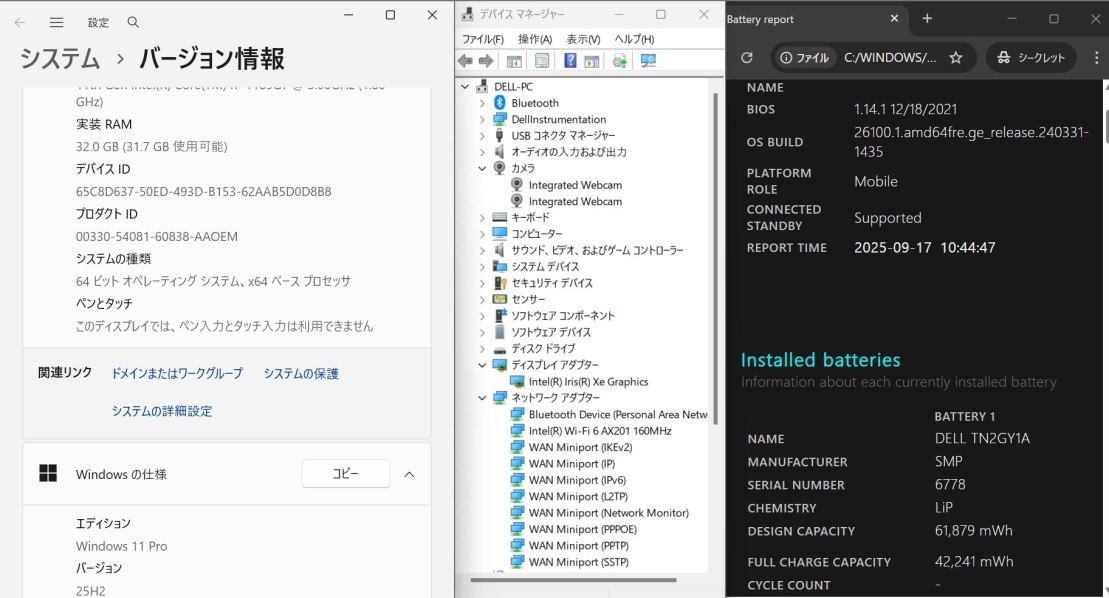Reload the Battery report page
Image resolution: width=1109 pixels, height=598 pixels.
click(746, 58)
